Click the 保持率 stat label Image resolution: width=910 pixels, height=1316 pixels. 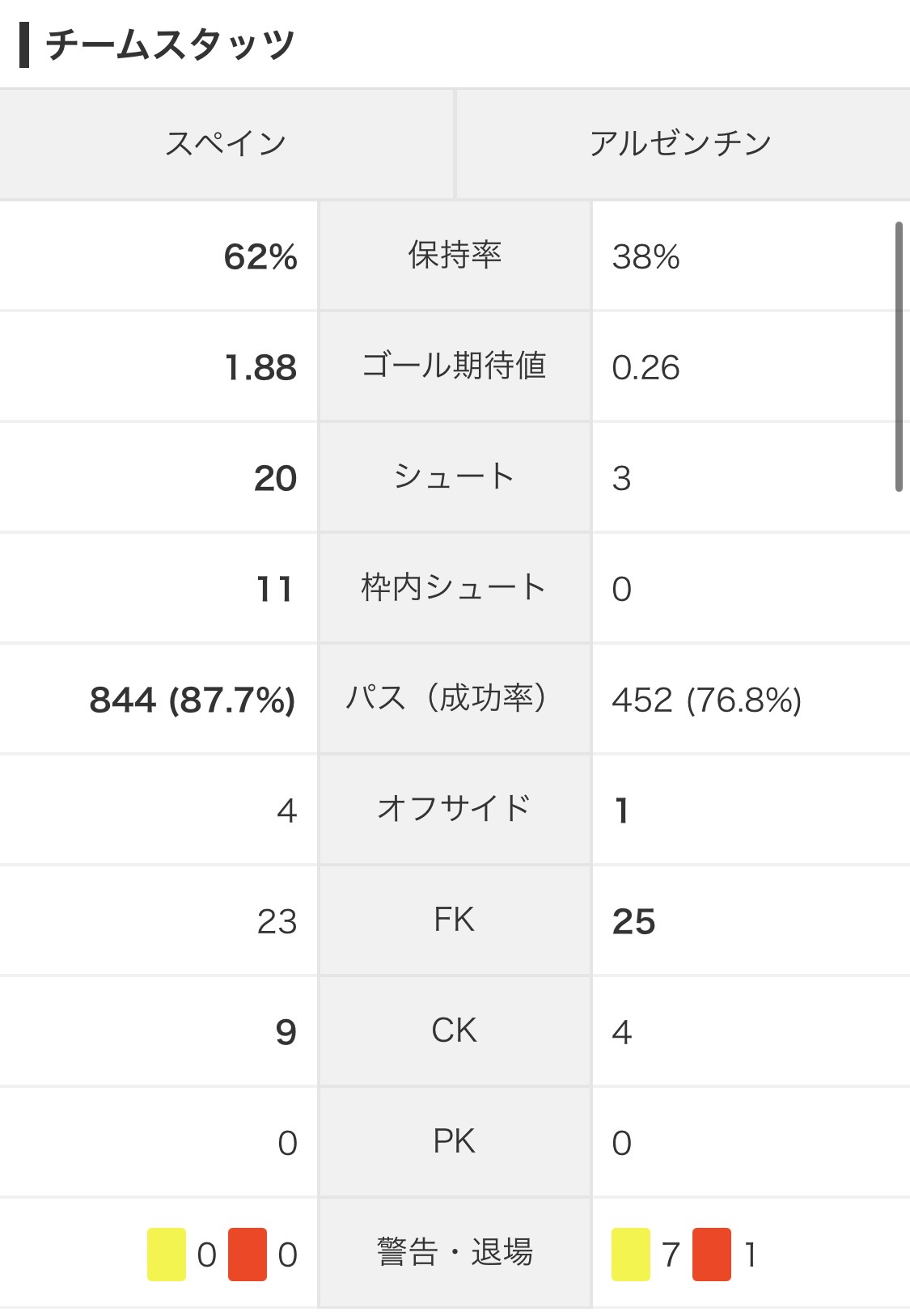pyautogui.click(x=455, y=256)
